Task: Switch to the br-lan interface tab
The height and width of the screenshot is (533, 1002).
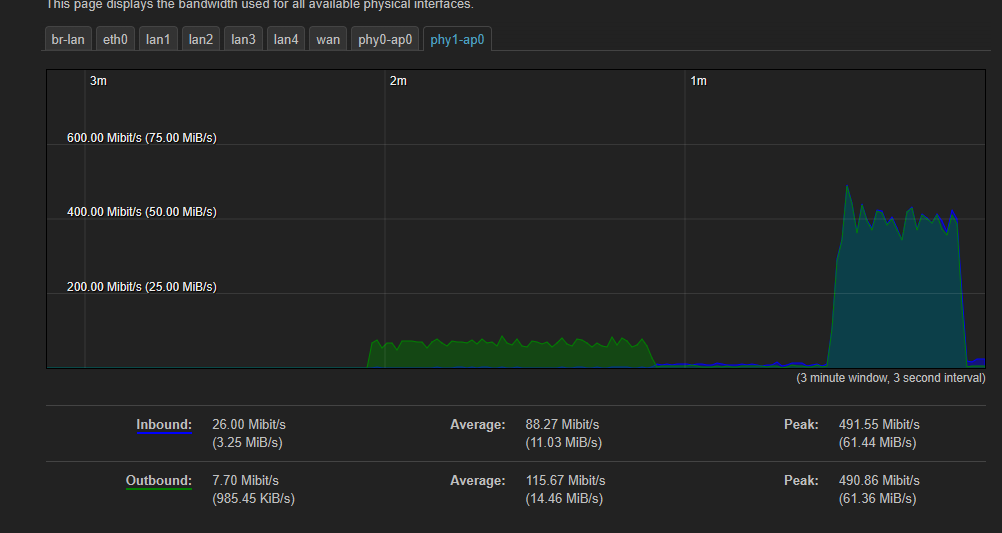Action: [68, 39]
